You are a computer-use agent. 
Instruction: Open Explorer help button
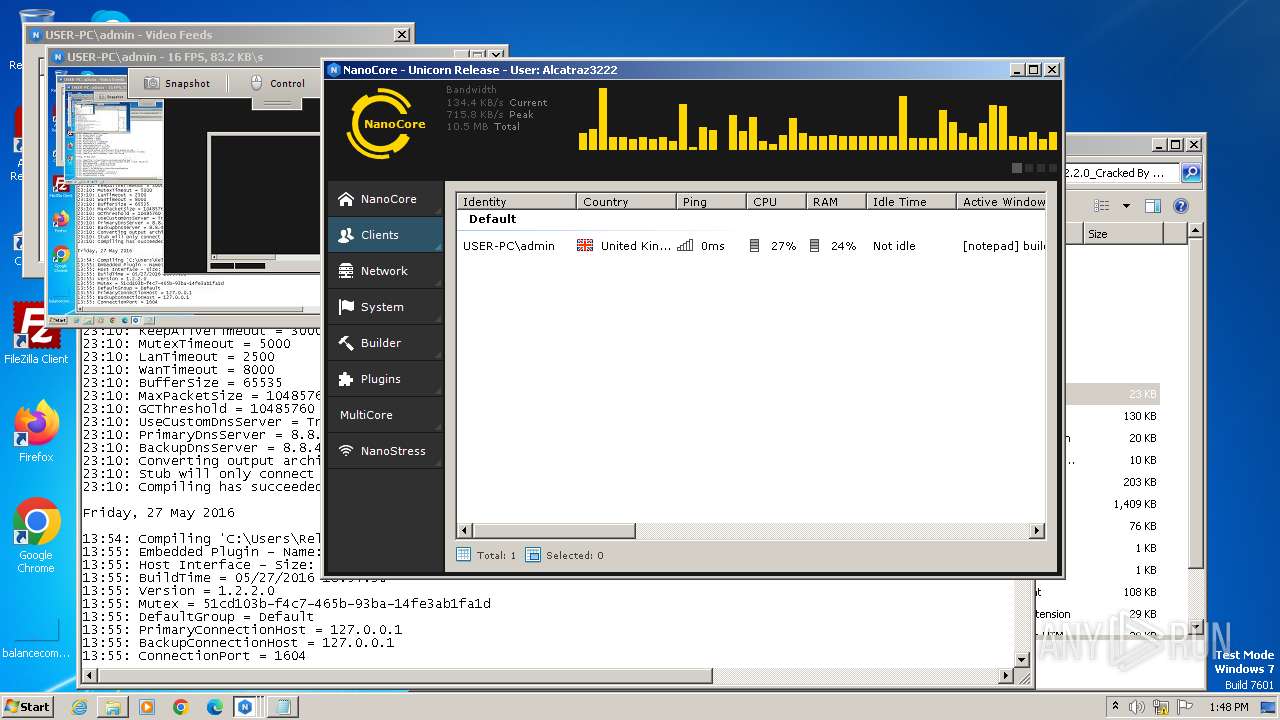pos(1180,206)
